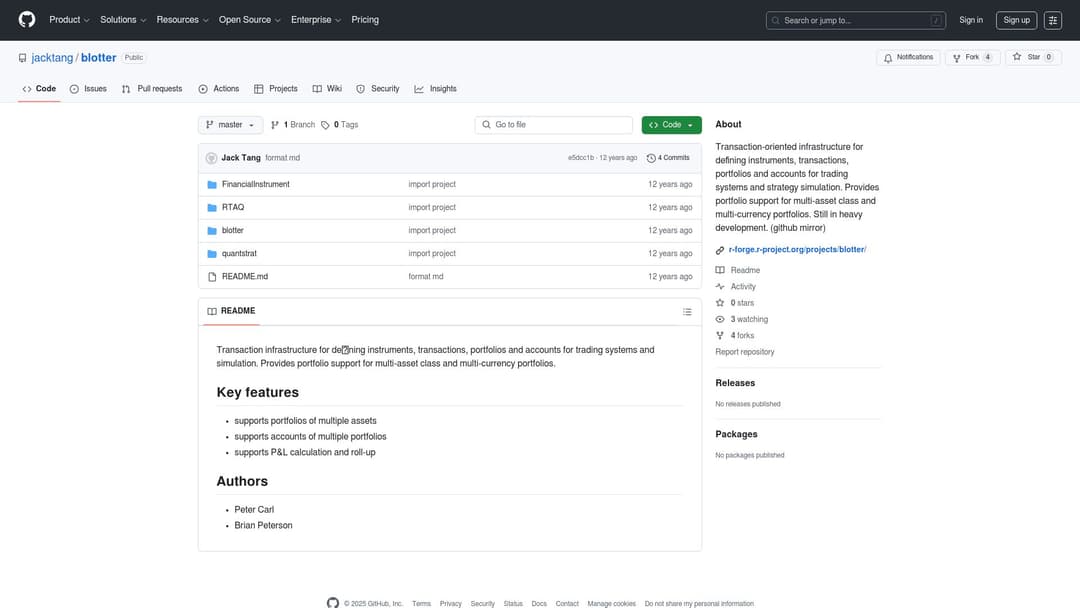Screen dimensions: 1080x608
Task: Open the Pull requests tab
Action: click(x=152, y=89)
